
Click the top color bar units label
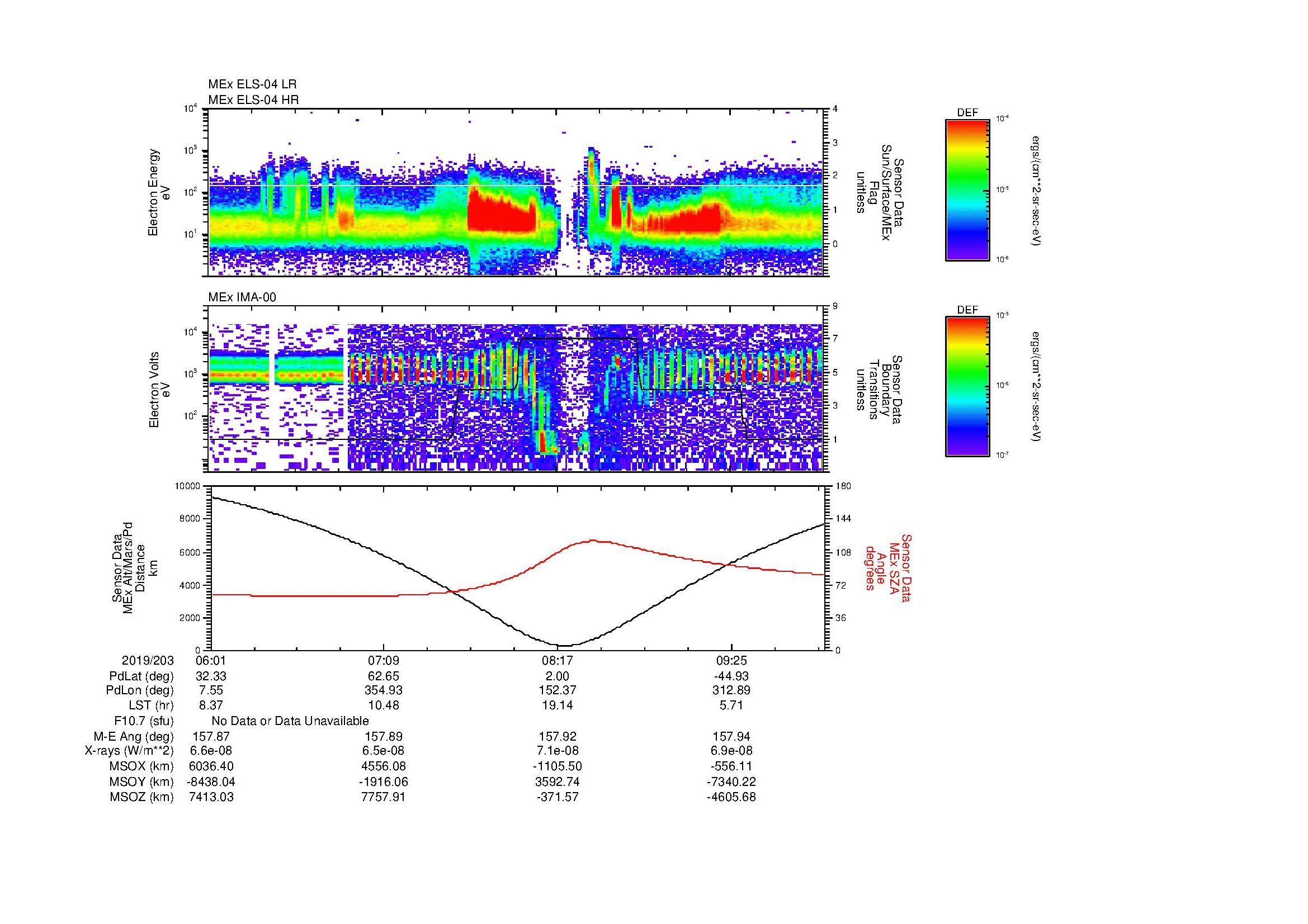pos(1036,190)
